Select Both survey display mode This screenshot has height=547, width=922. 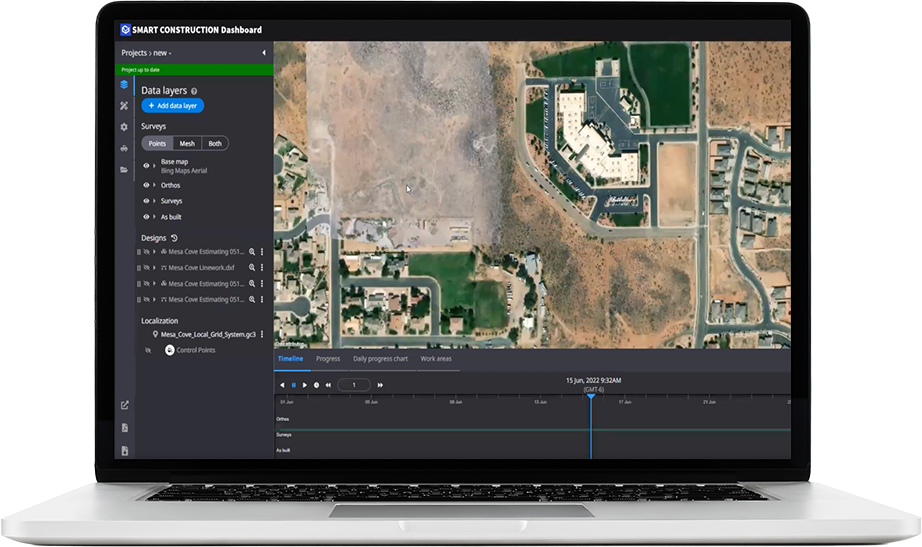[x=215, y=144]
